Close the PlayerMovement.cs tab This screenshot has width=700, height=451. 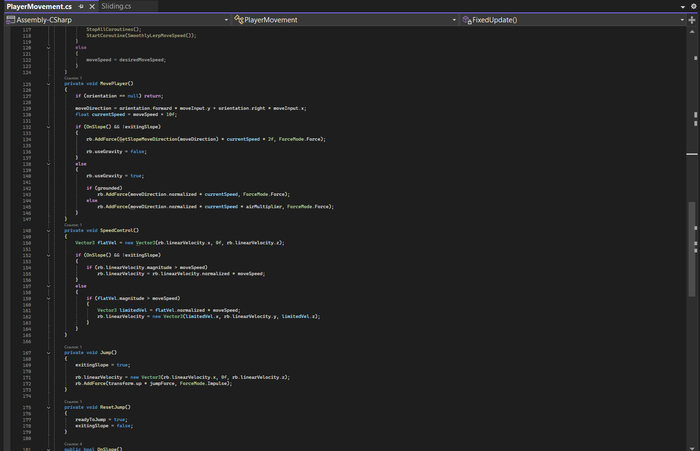point(92,6)
